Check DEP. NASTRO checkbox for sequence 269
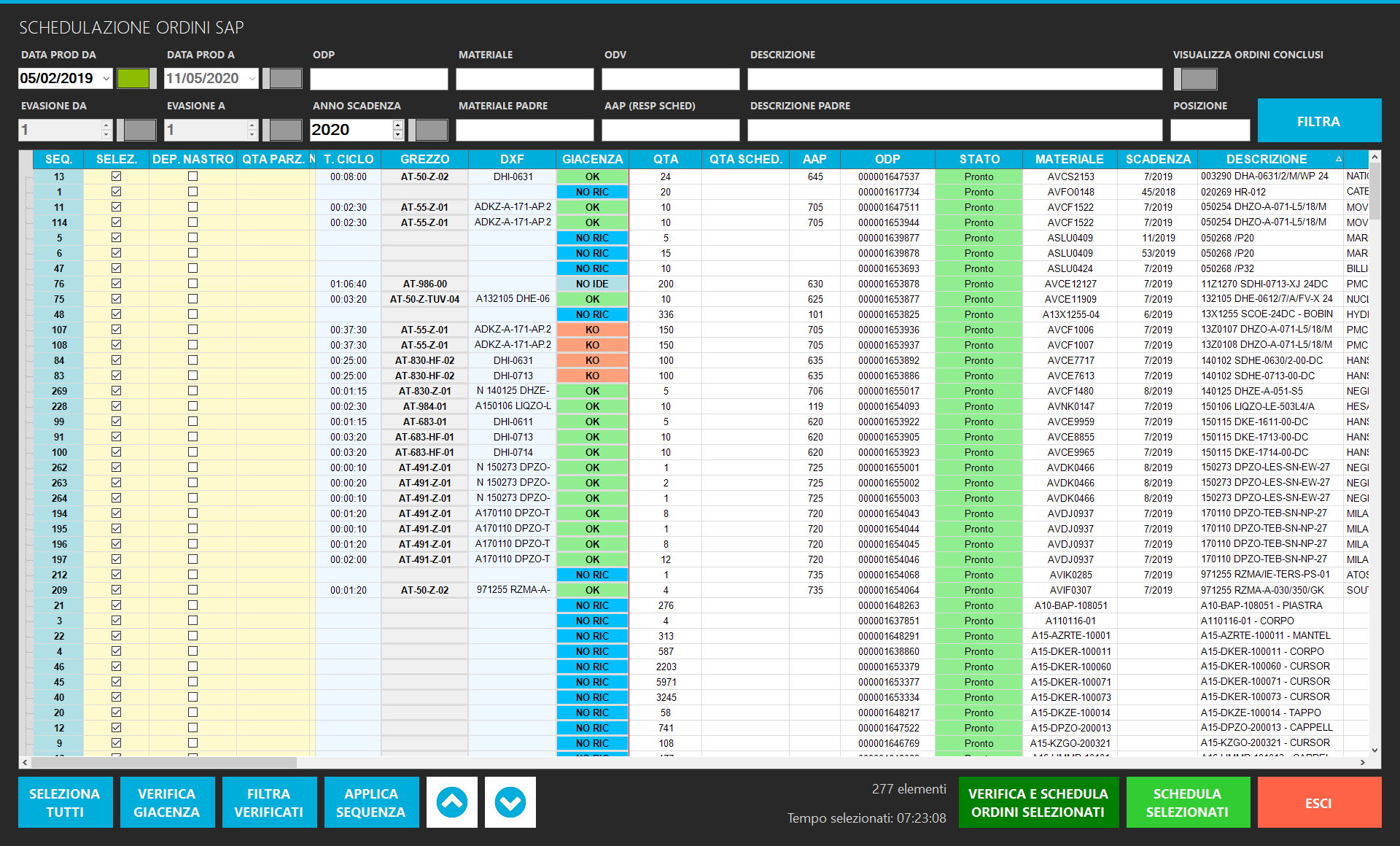1400x846 pixels. click(x=192, y=391)
